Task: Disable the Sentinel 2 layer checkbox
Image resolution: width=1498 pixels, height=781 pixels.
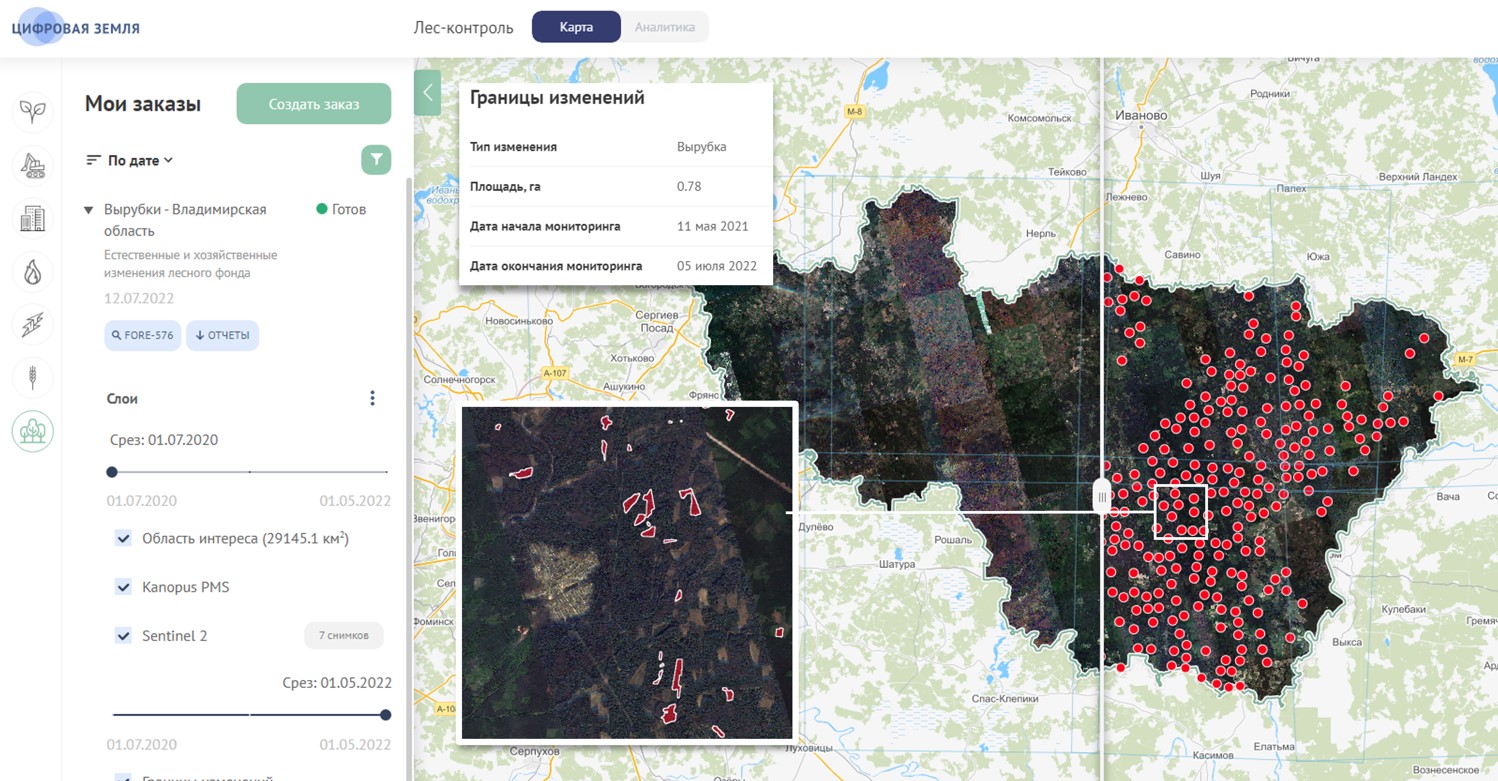Action: tap(123, 635)
